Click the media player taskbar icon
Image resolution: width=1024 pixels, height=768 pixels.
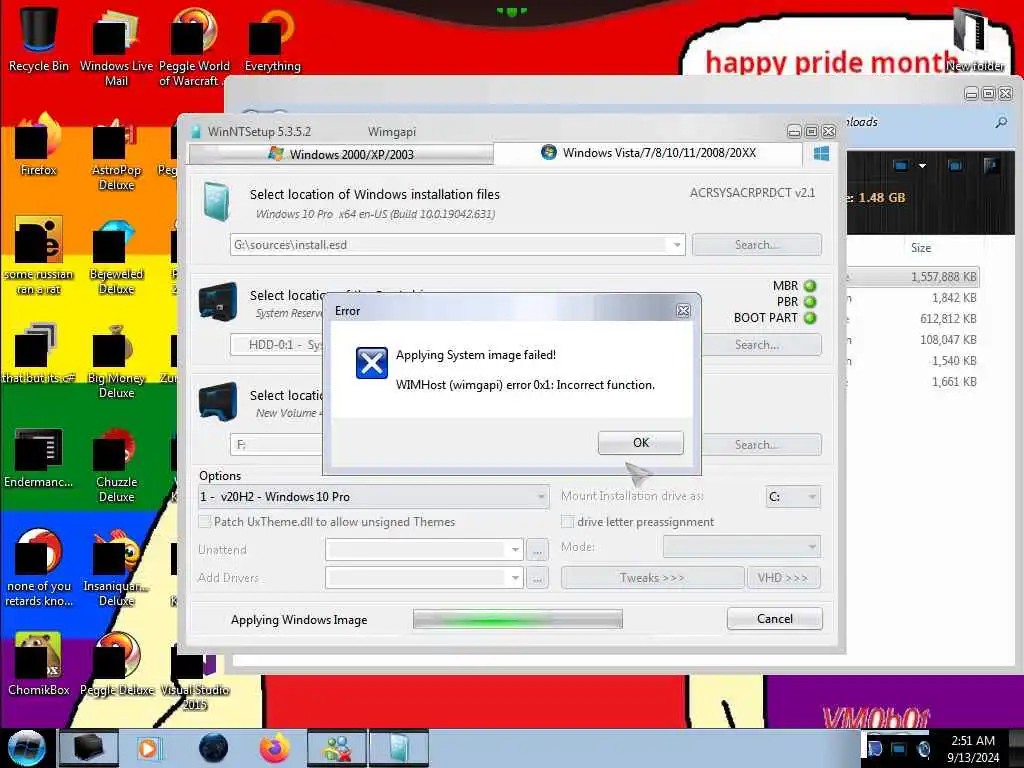pyautogui.click(x=149, y=748)
